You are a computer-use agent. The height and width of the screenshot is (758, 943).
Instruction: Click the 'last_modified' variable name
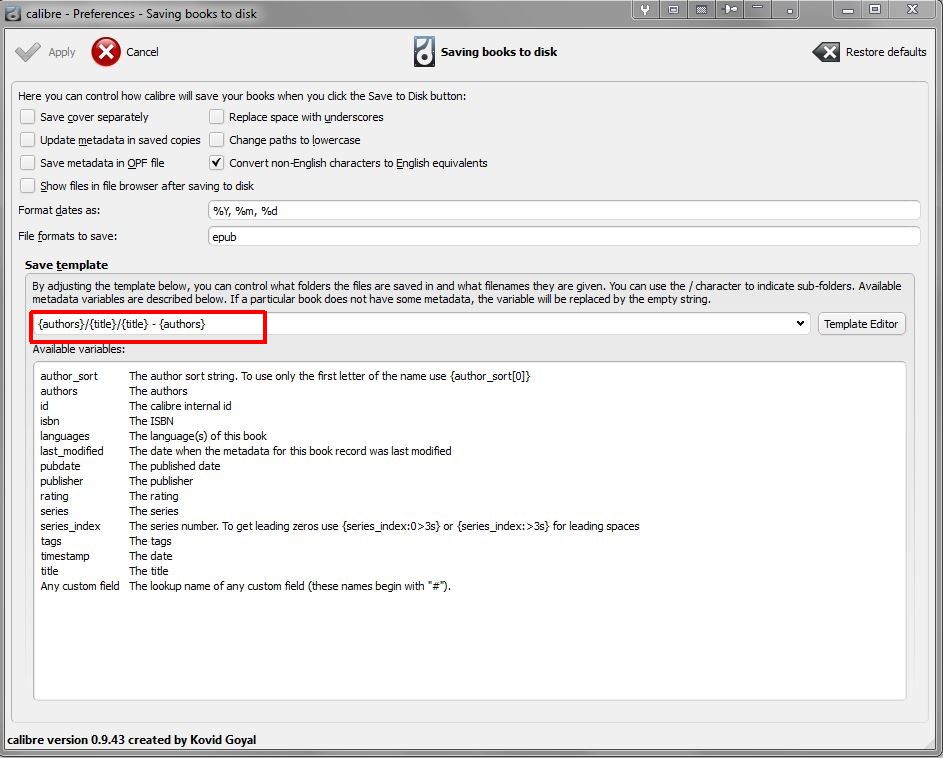72,451
